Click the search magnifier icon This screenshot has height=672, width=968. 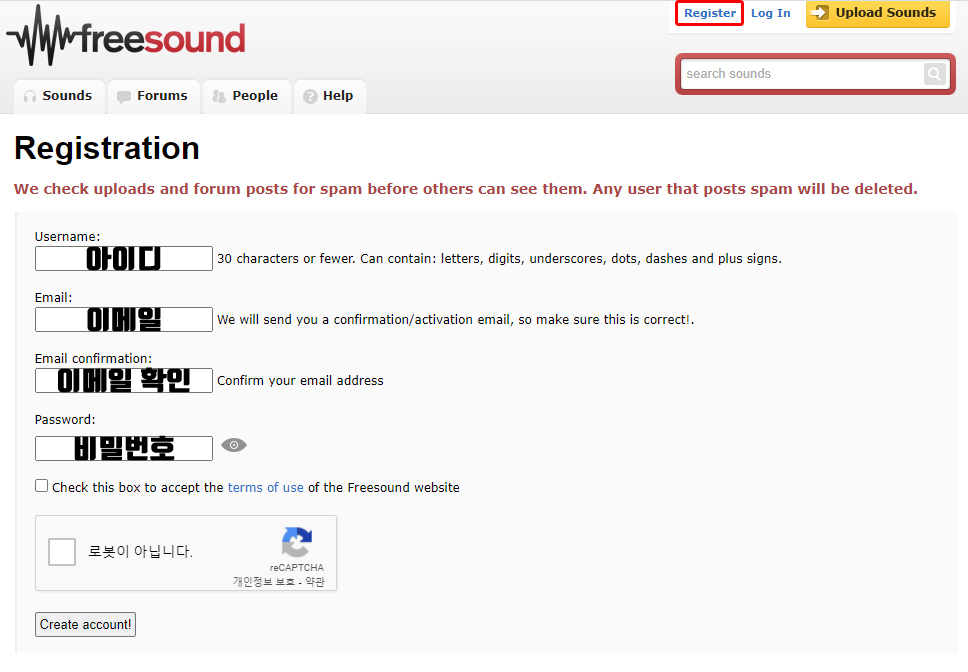[935, 74]
